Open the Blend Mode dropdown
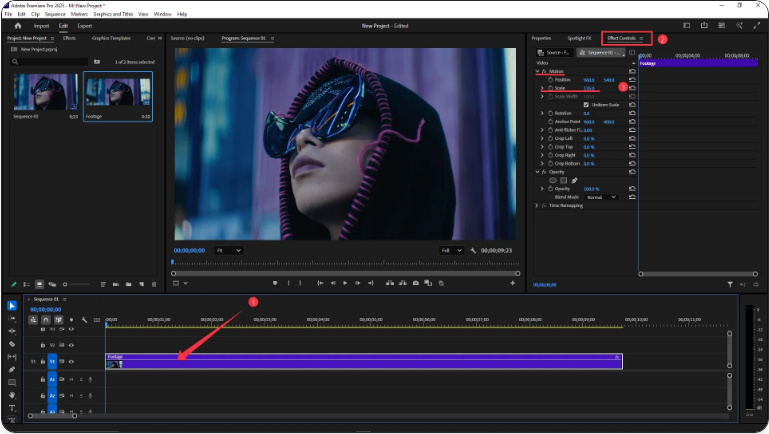 click(x=602, y=197)
